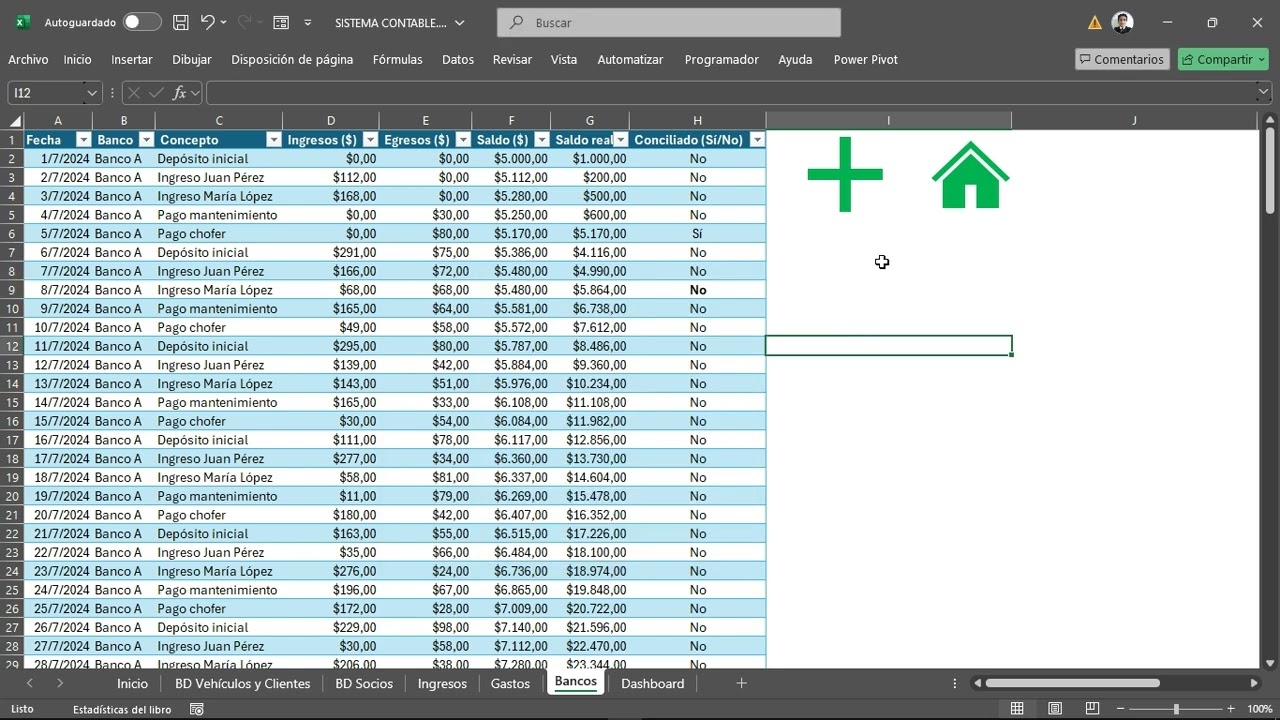Click the 100% zoom level
This screenshot has height=720, width=1280.
1259,709
